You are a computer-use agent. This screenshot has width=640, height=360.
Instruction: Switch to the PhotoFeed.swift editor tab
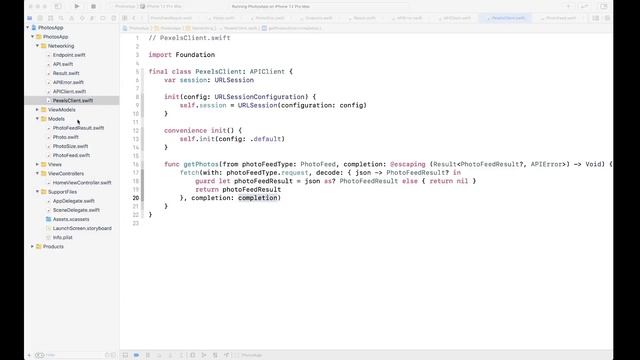tap(560, 18)
